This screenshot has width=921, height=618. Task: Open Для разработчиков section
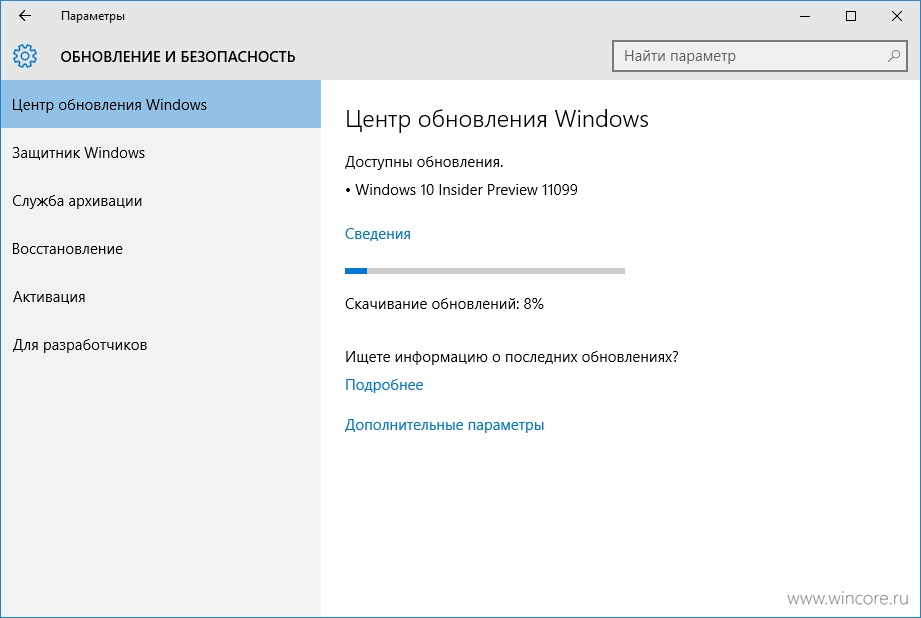tap(160, 345)
